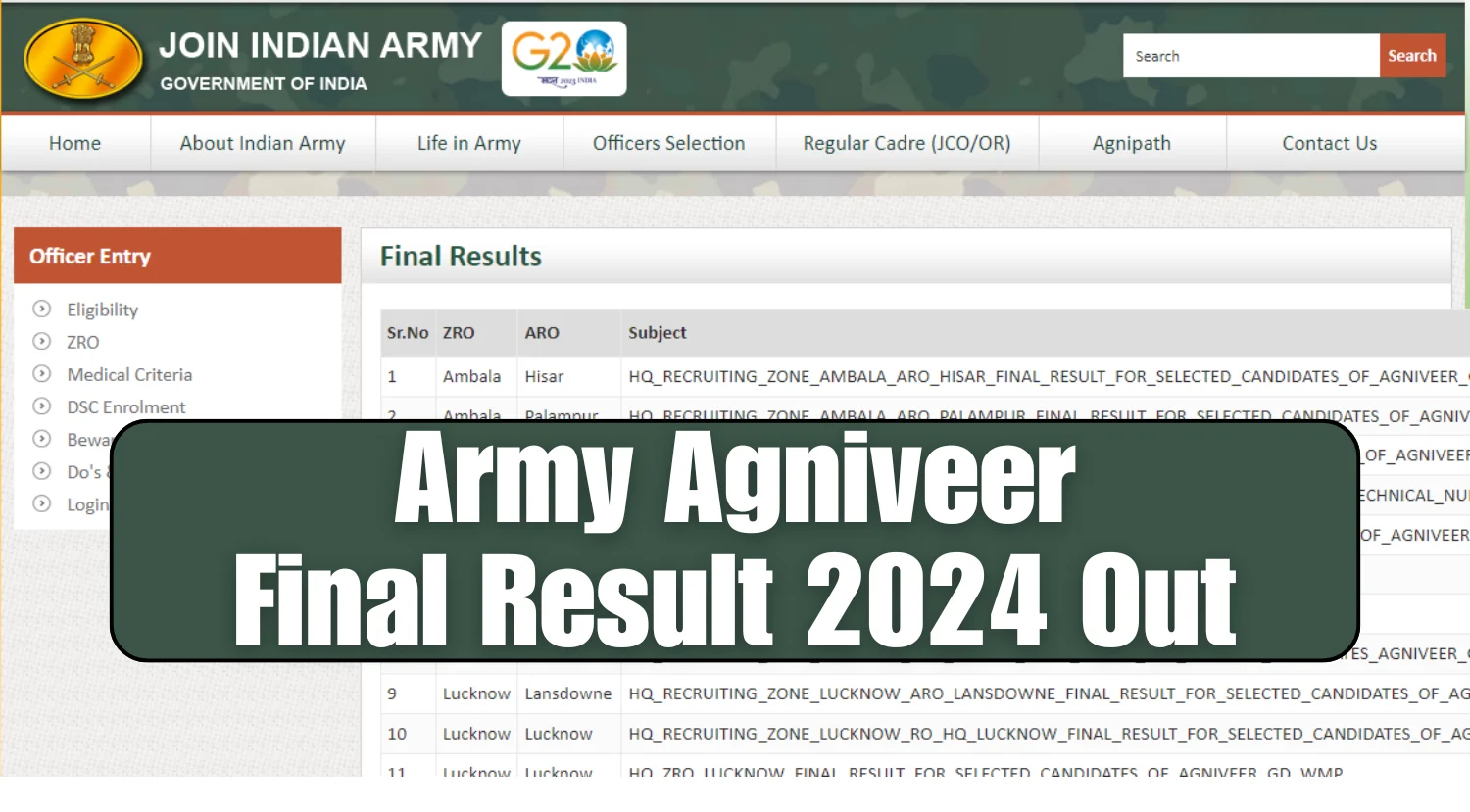Screen dimensions: 1470x812
Task: Open the Medical Criteria sidebar link
Action: pos(129,374)
